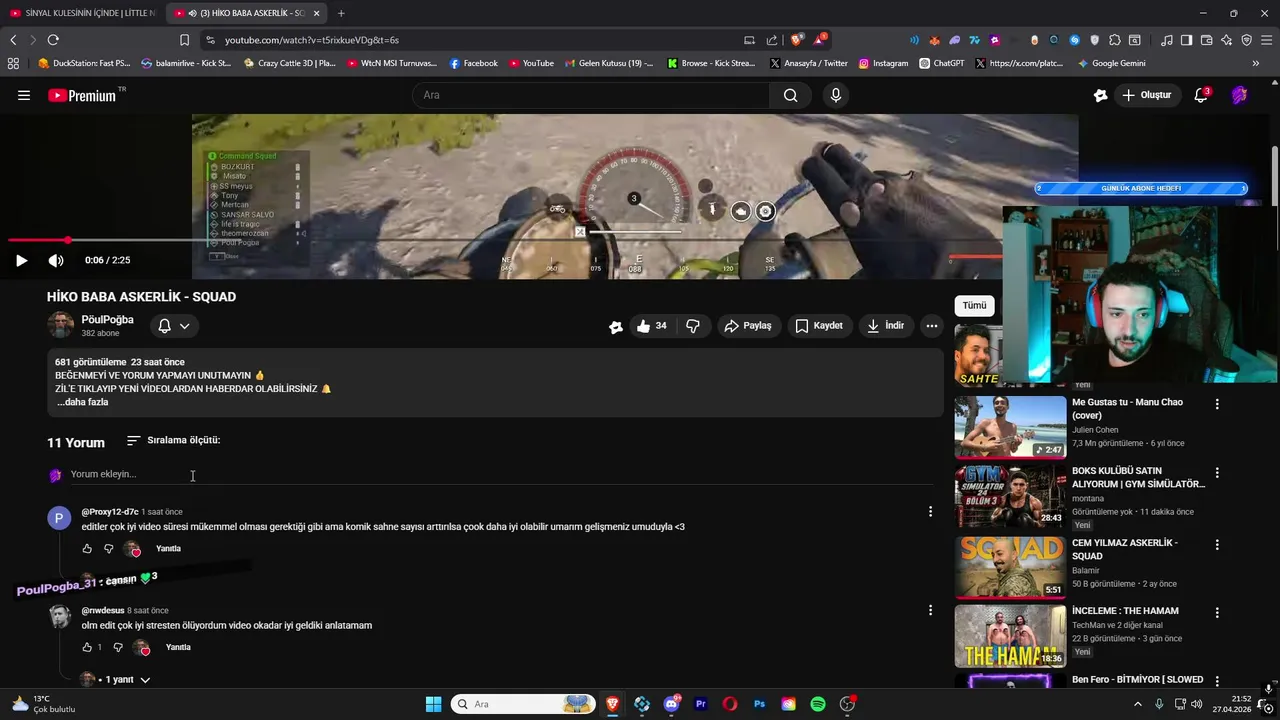The image size is (1280, 720).
Task: Open Spotify from taskbar
Action: [x=818, y=704]
